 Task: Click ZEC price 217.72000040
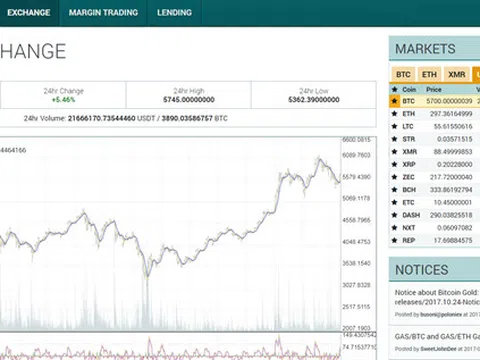451,177
